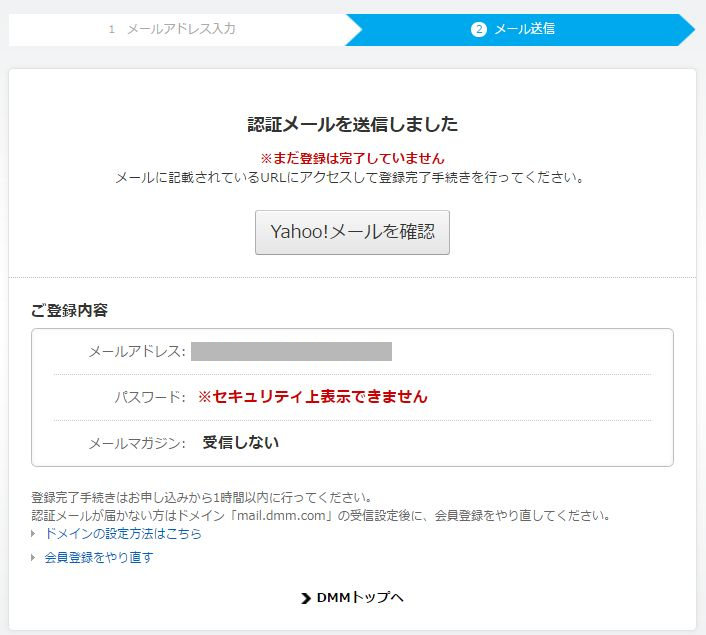Click heading 認証メールを送信しました
Screen dimensions: 706x635
pos(353,124)
